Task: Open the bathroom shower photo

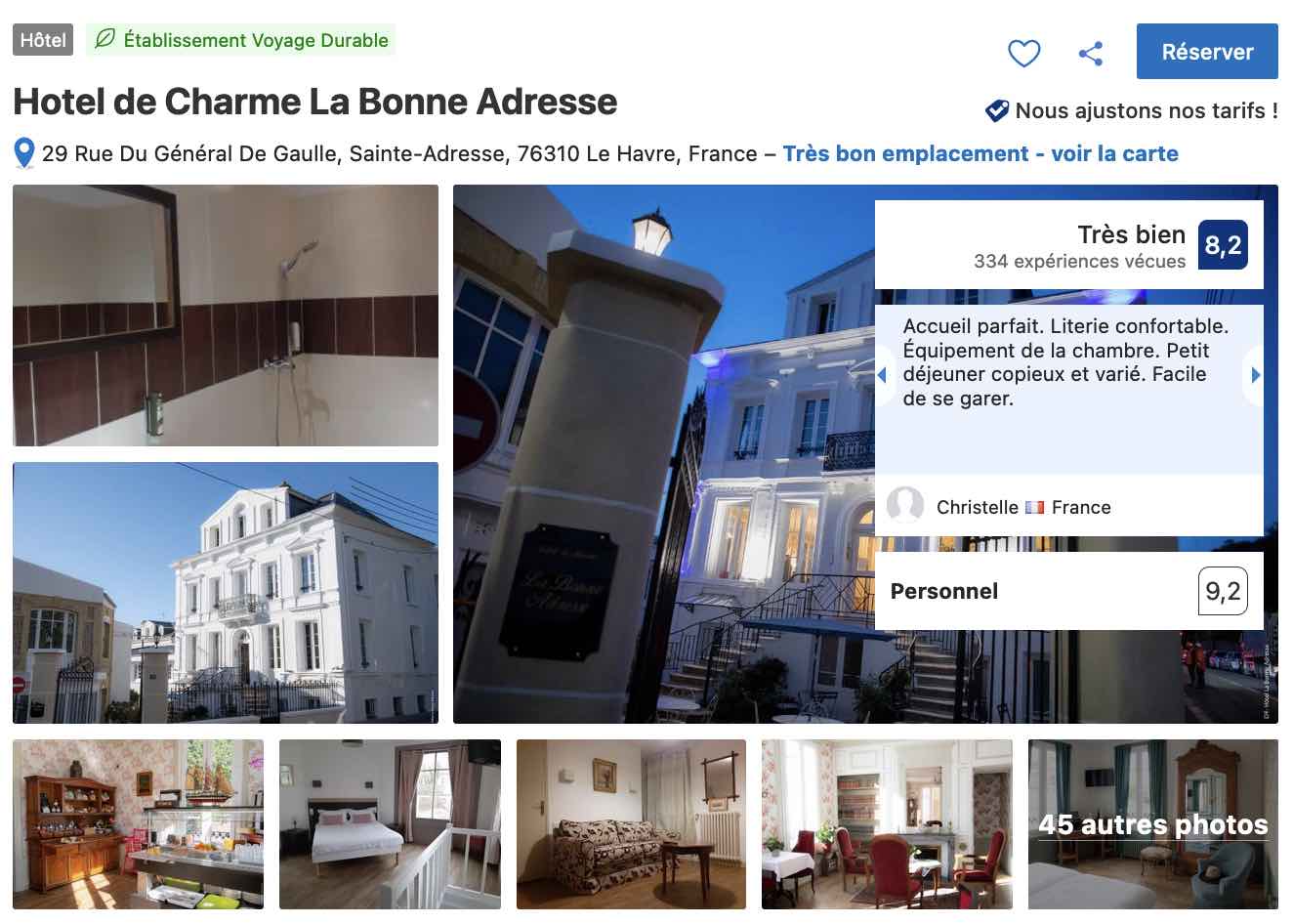Action: [226, 315]
